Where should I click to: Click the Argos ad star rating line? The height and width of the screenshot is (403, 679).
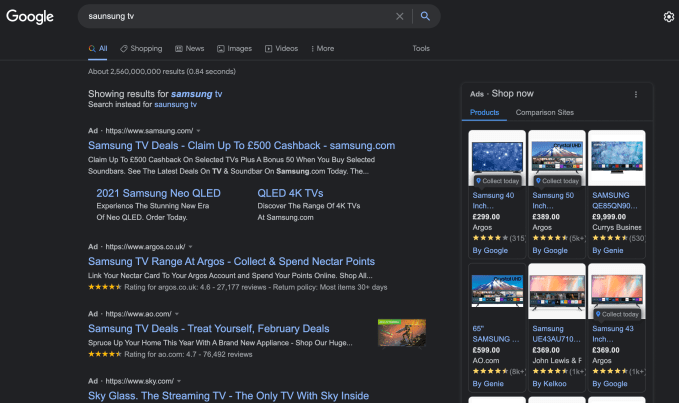pos(238,287)
